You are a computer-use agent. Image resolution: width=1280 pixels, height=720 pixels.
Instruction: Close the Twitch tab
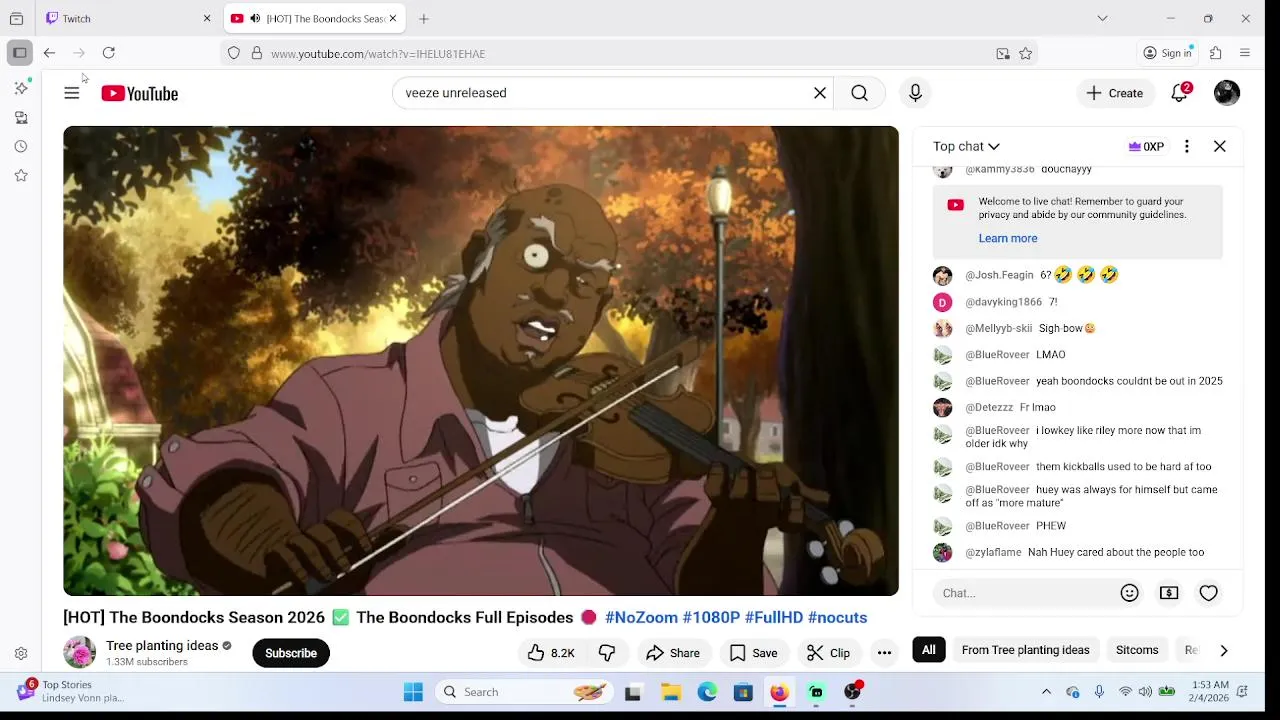tap(207, 18)
